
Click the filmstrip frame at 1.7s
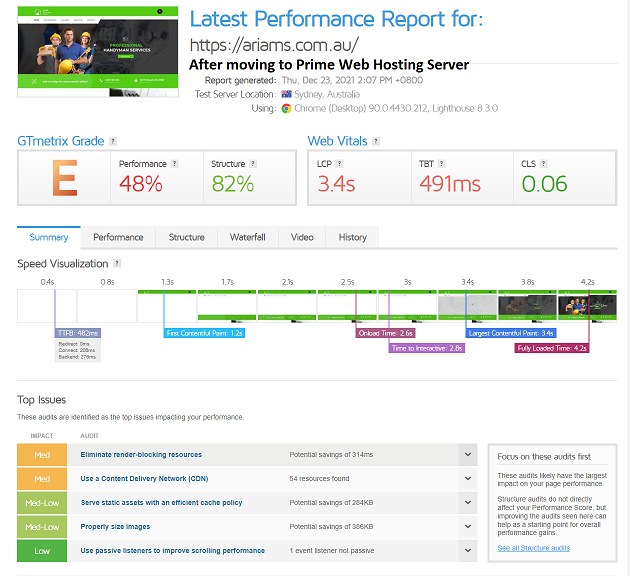(227, 305)
